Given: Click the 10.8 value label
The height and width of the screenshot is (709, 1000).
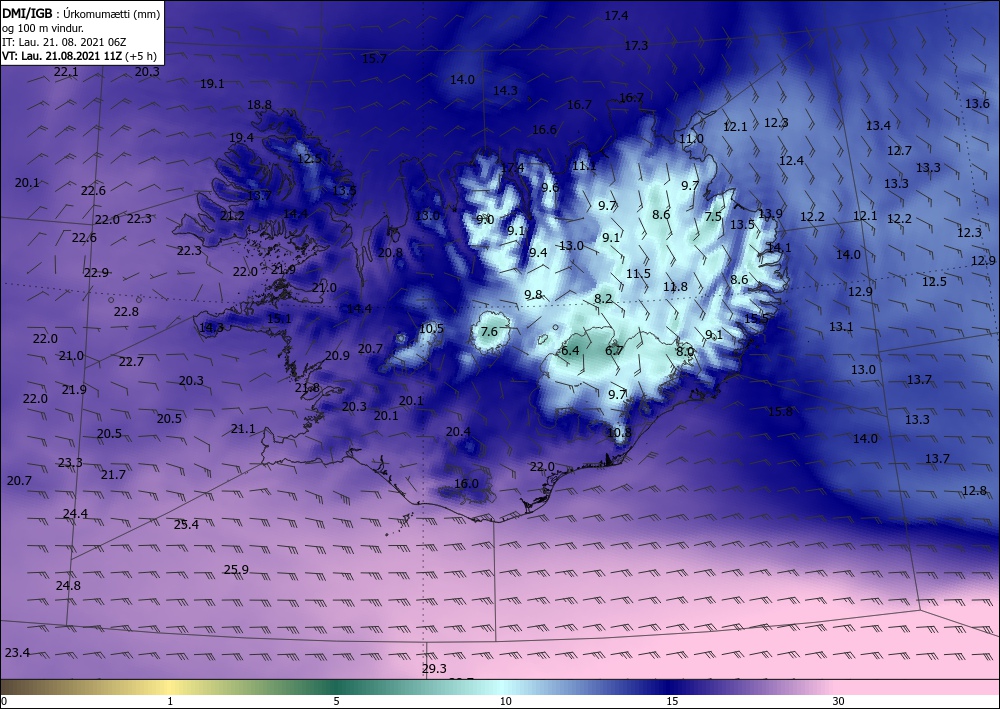Looking at the screenshot, I should point(619,432).
